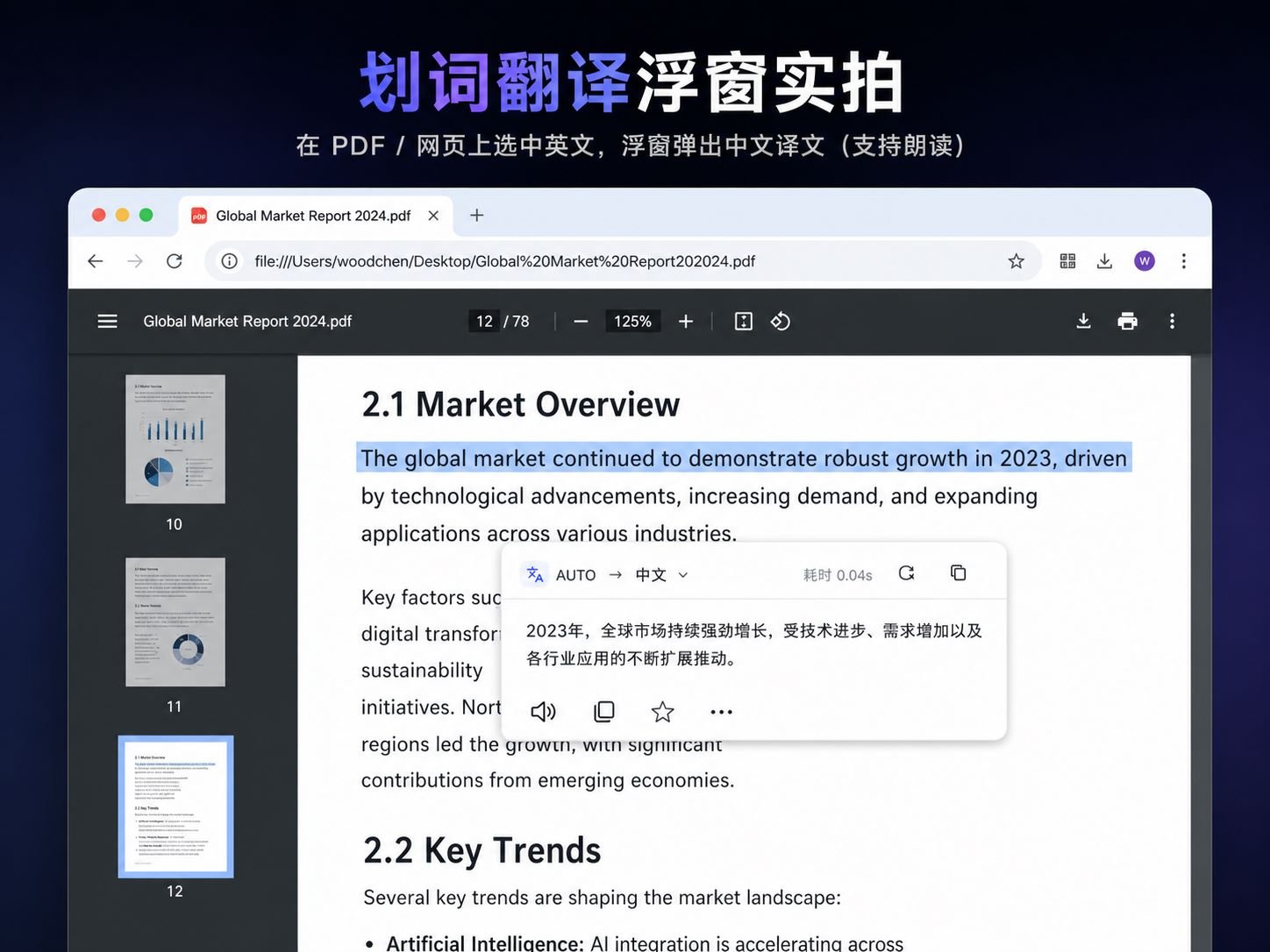Play the translation aloud via speaker icon
The image size is (1270, 952).
click(x=543, y=712)
